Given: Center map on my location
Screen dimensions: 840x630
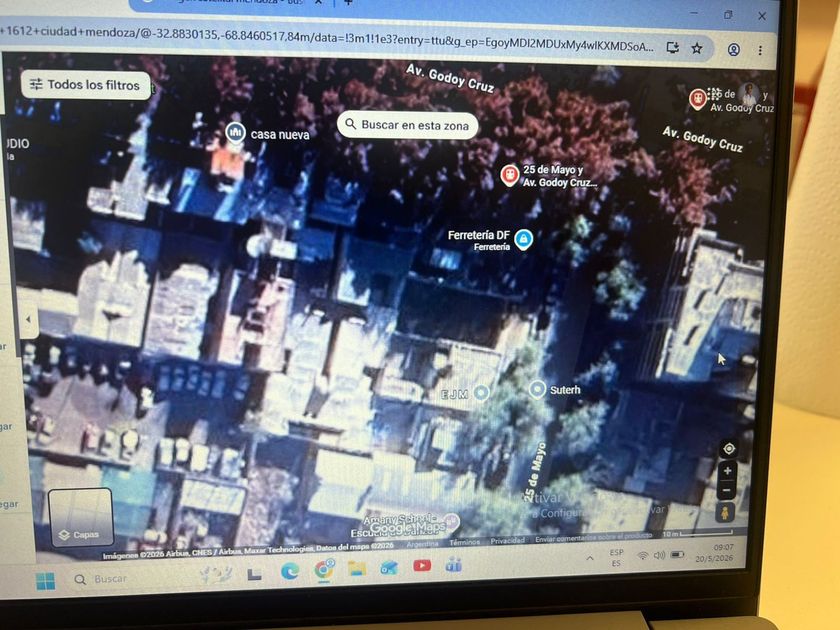Looking at the screenshot, I should [x=729, y=449].
